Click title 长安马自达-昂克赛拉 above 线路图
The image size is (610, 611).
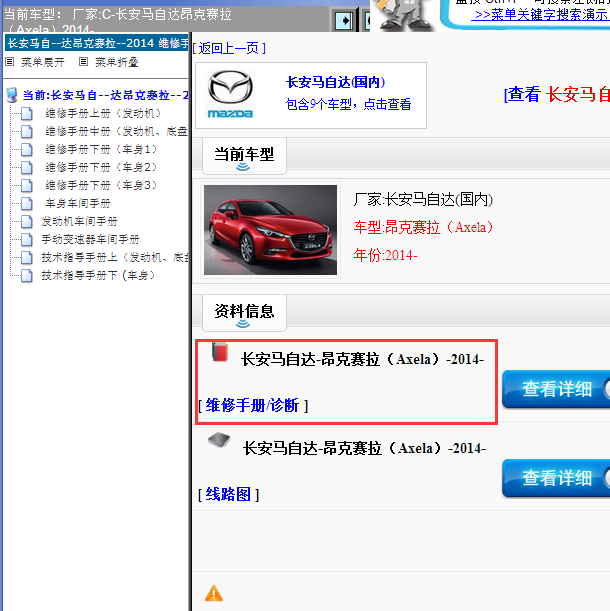(364, 448)
